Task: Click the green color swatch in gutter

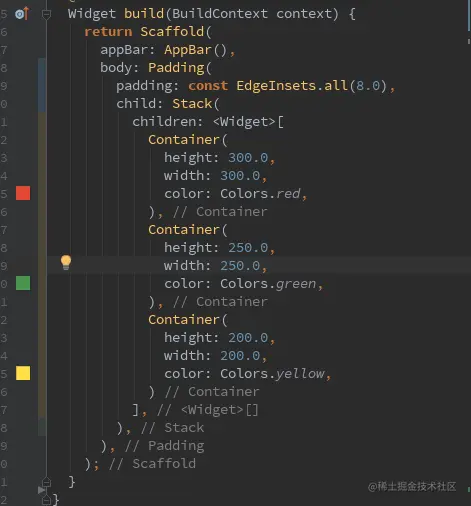Action: click(23, 283)
